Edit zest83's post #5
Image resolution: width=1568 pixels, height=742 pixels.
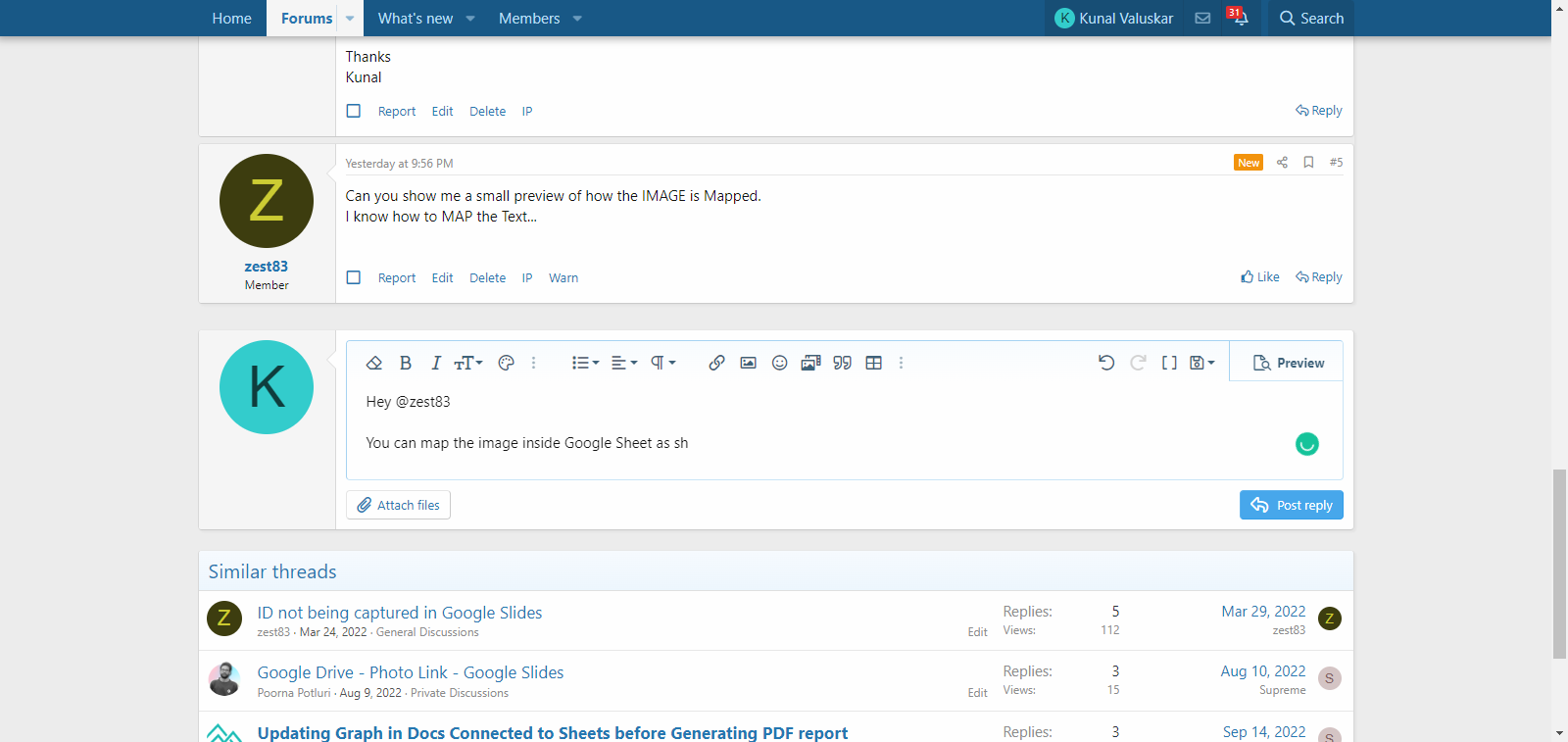(442, 278)
